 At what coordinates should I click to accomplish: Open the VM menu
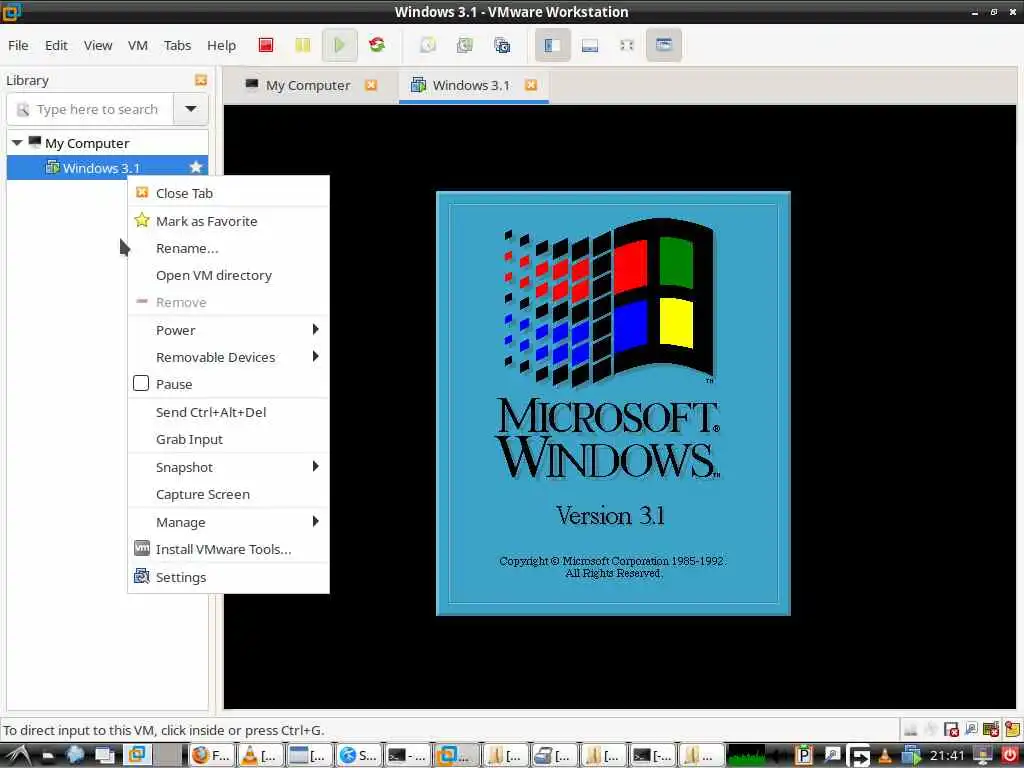click(x=138, y=45)
